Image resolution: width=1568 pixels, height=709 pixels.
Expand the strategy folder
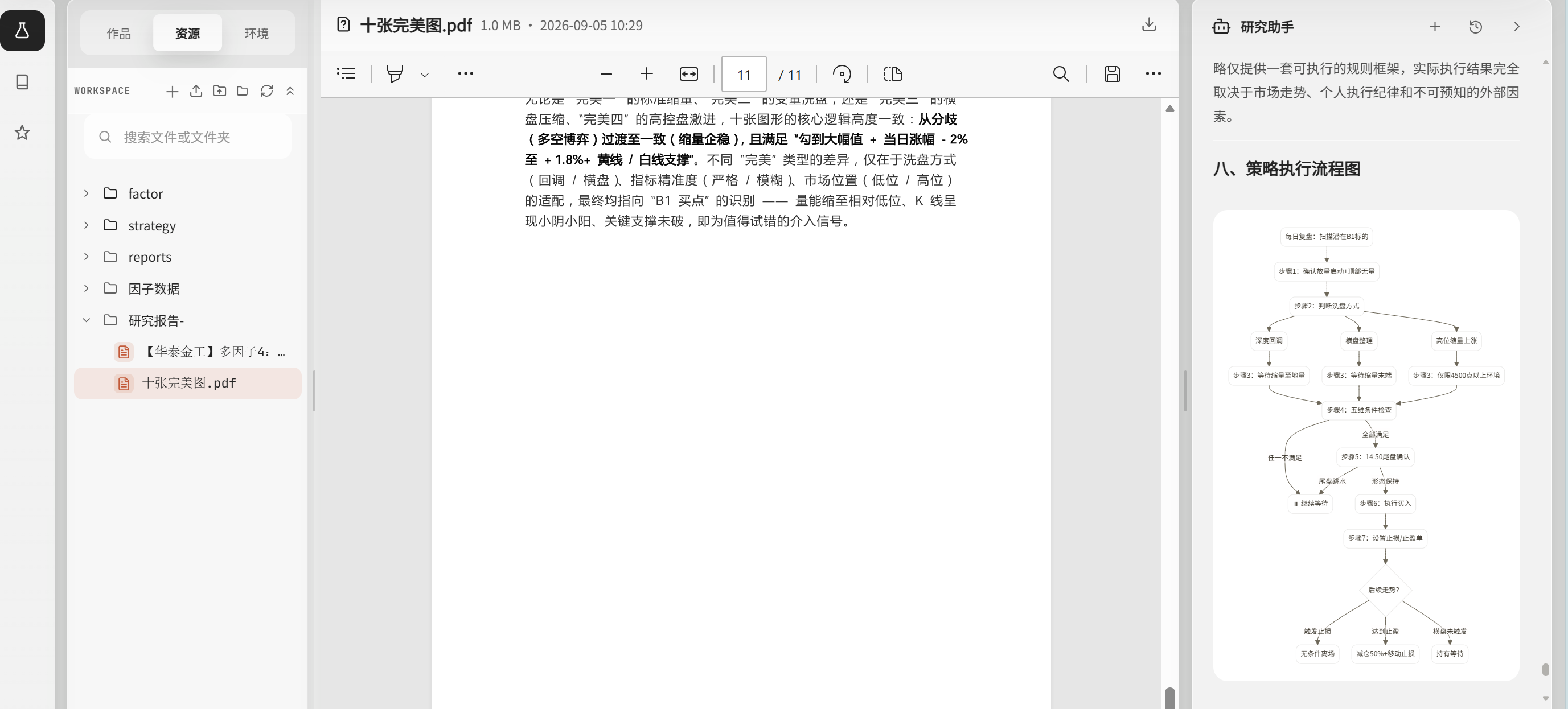pos(87,225)
